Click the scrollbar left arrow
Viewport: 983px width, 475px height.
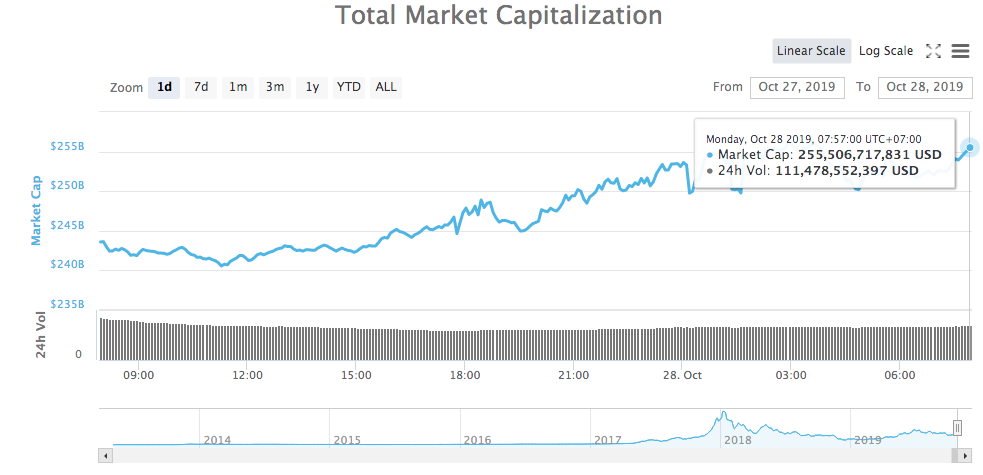pos(104,455)
